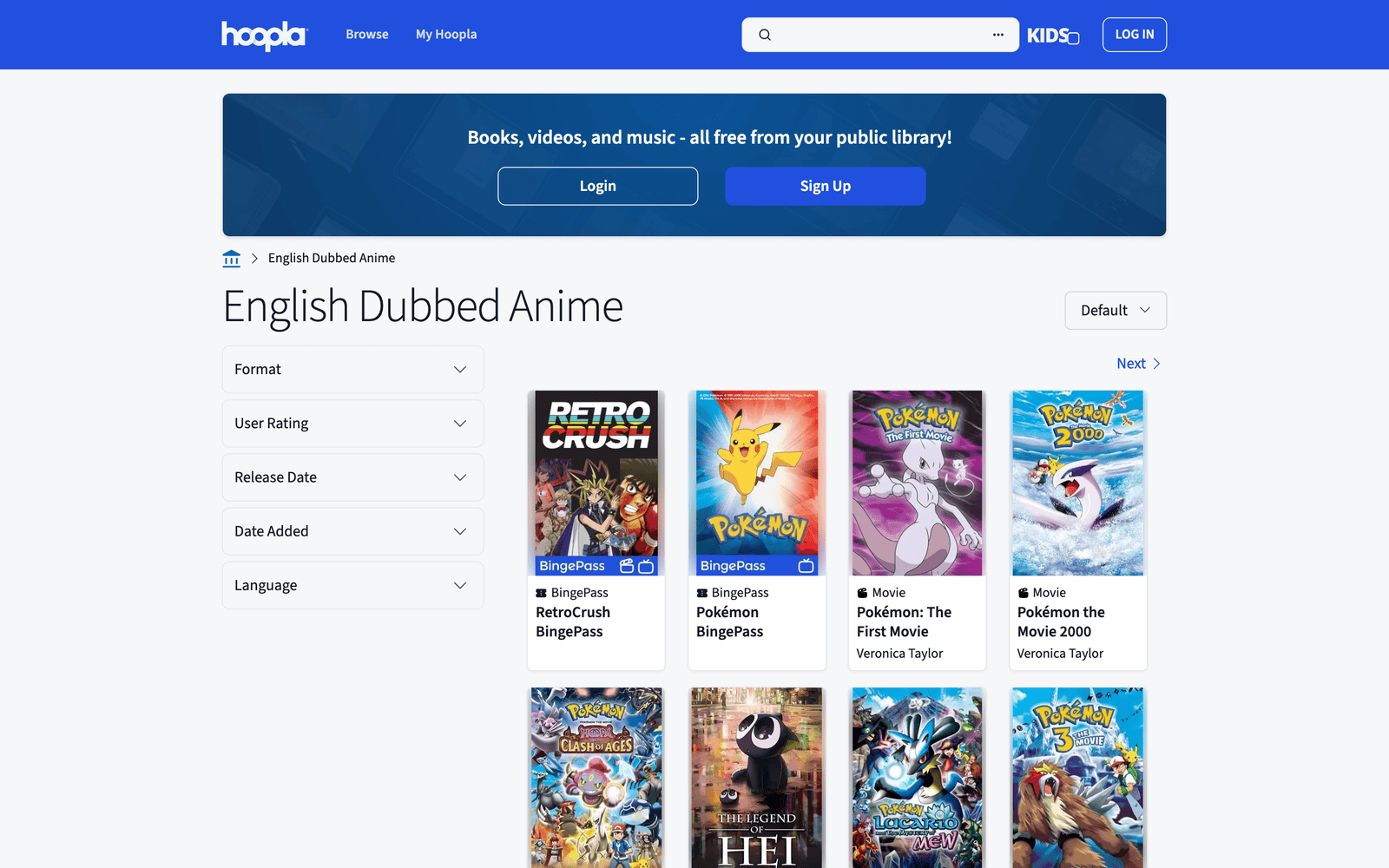Open the My Hoopla menu
The image size is (1389, 868).
pos(446,35)
